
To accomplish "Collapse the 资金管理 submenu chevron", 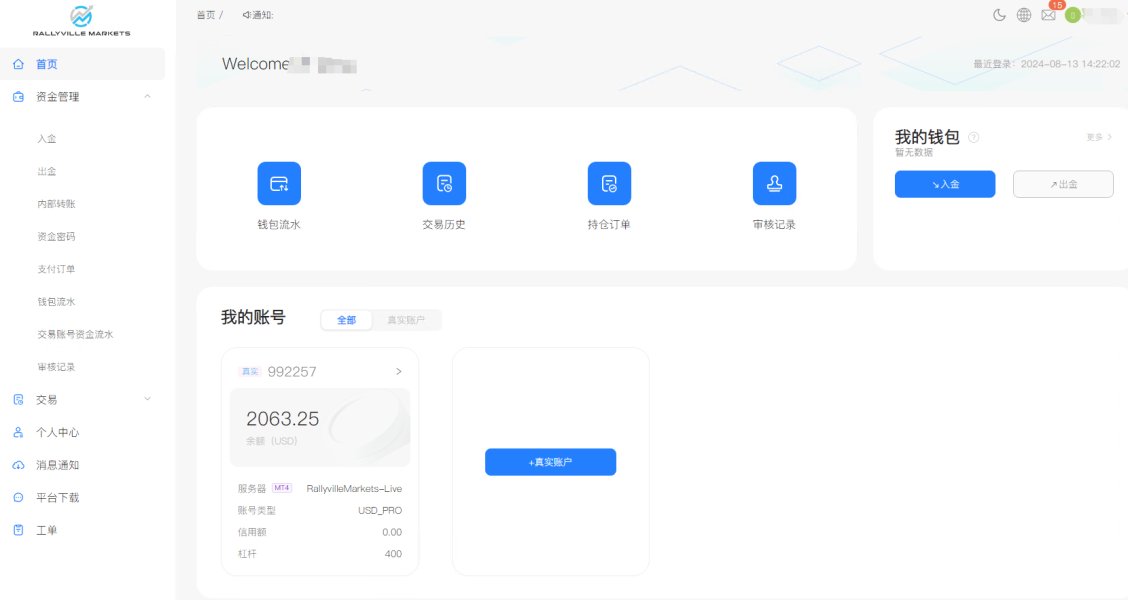I will [x=147, y=96].
